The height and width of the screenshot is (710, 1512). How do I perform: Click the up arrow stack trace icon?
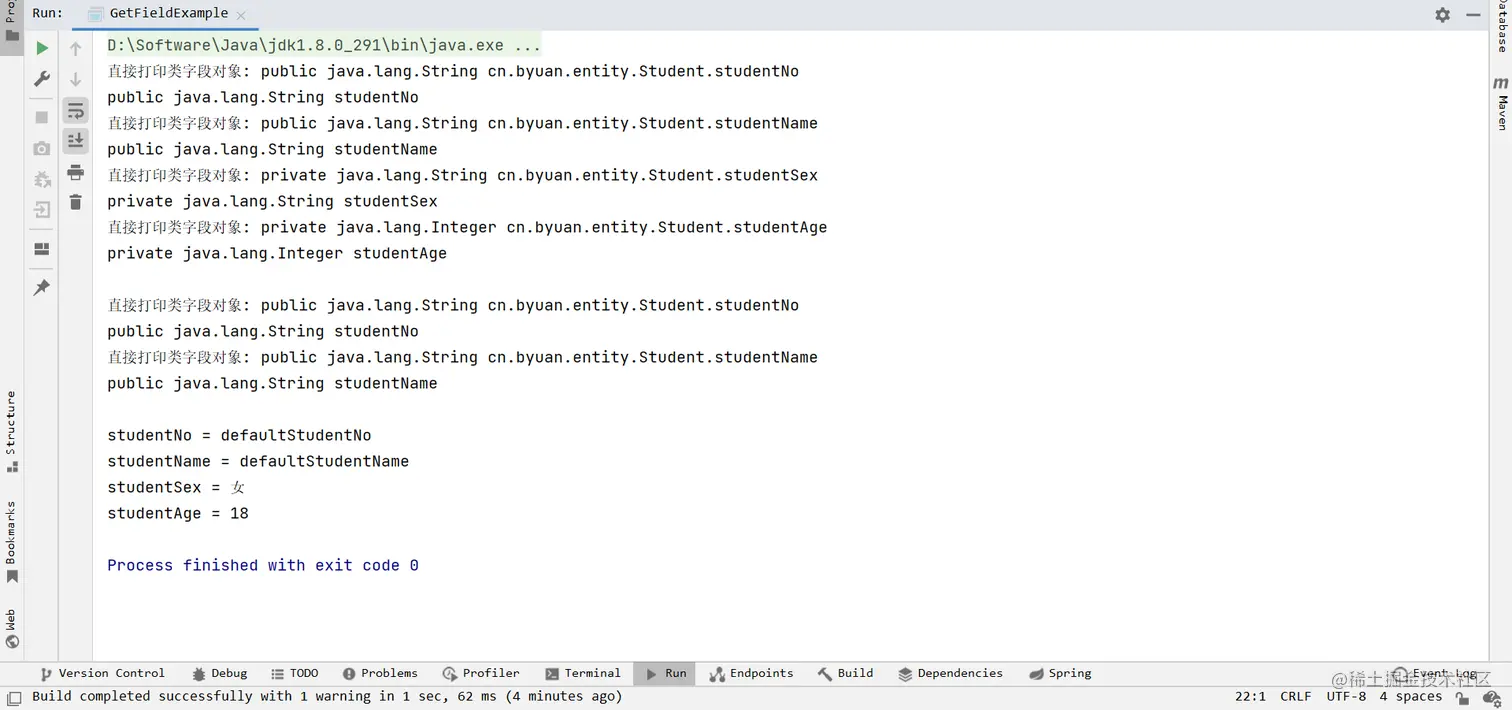(x=76, y=48)
